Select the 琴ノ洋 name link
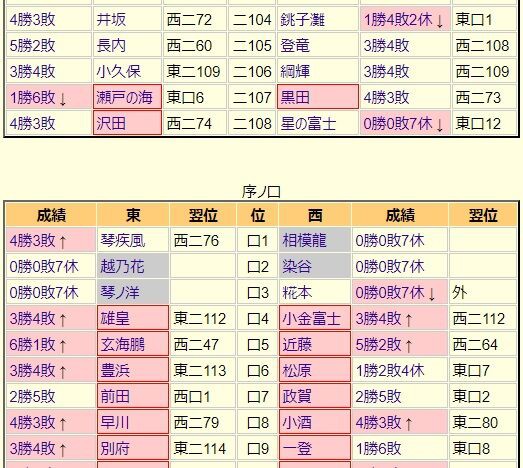Viewport: 523px width, 468px height. pyautogui.click(x=120, y=293)
